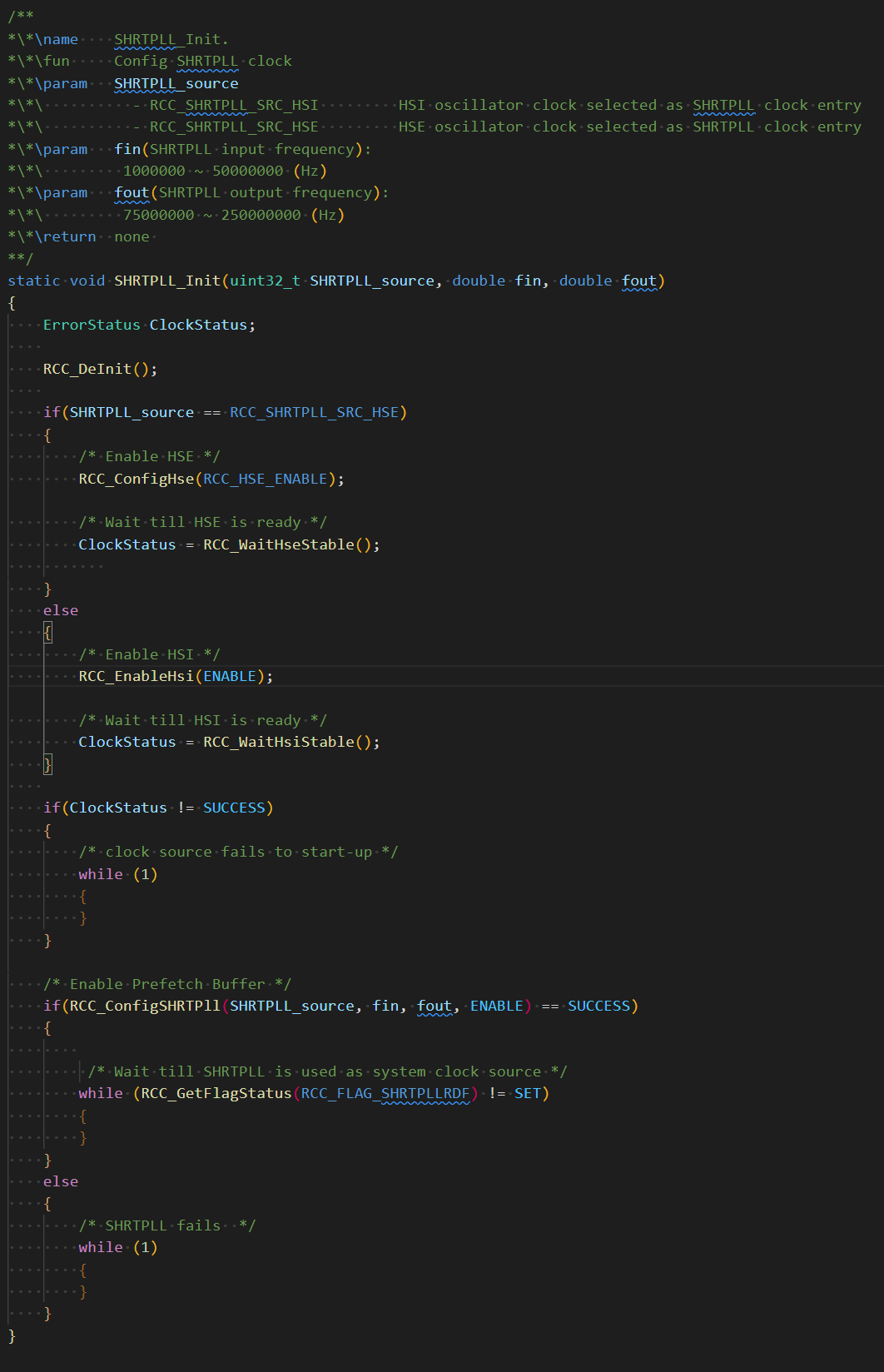Click "/* clock source fails to start-up */" comment

(x=238, y=852)
